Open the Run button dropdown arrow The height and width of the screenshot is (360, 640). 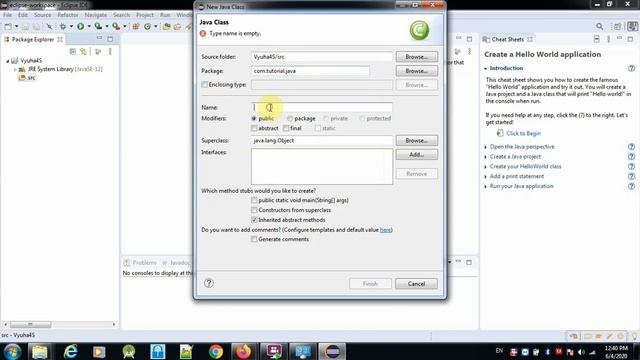point(89,27)
